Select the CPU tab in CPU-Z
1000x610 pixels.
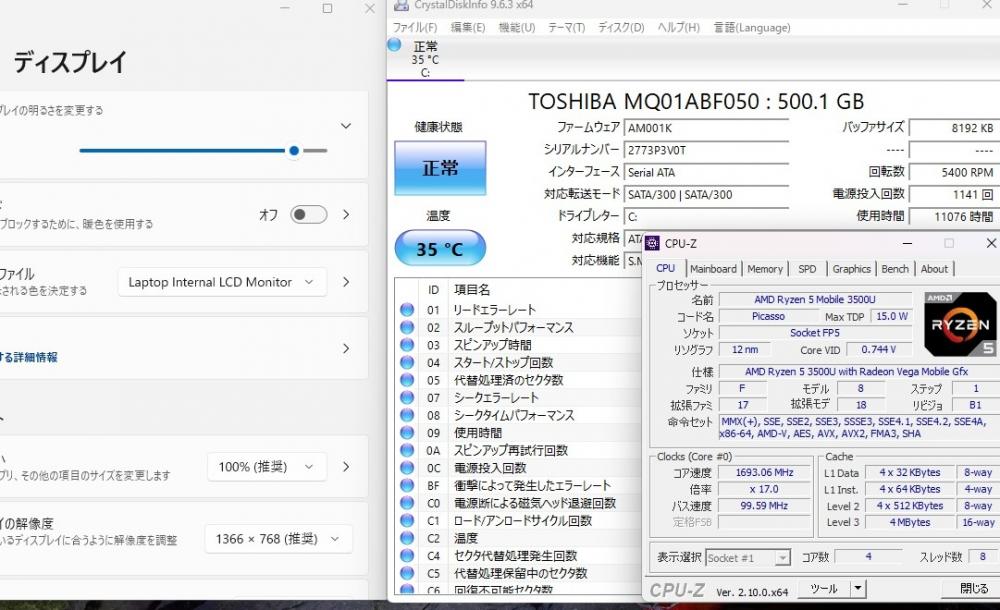click(665, 268)
